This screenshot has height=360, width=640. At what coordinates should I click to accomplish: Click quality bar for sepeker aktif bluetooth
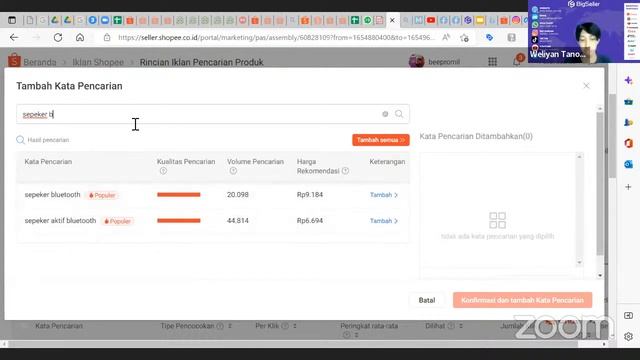[179, 221]
